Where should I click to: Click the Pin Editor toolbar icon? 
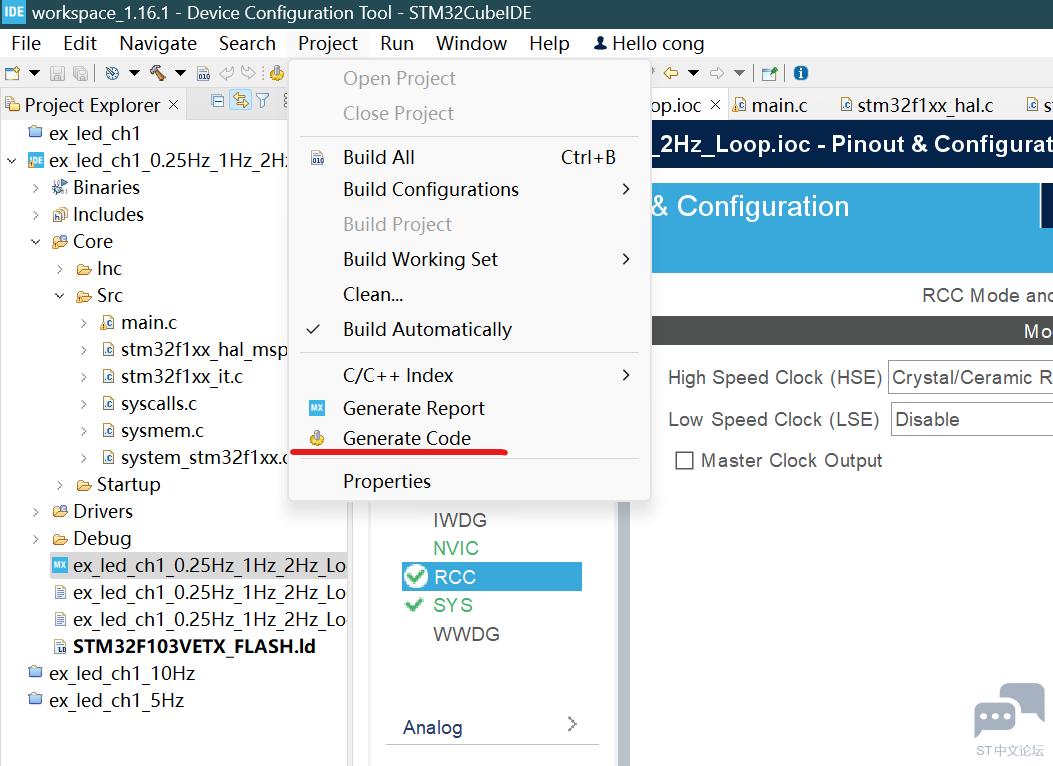point(770,73)
